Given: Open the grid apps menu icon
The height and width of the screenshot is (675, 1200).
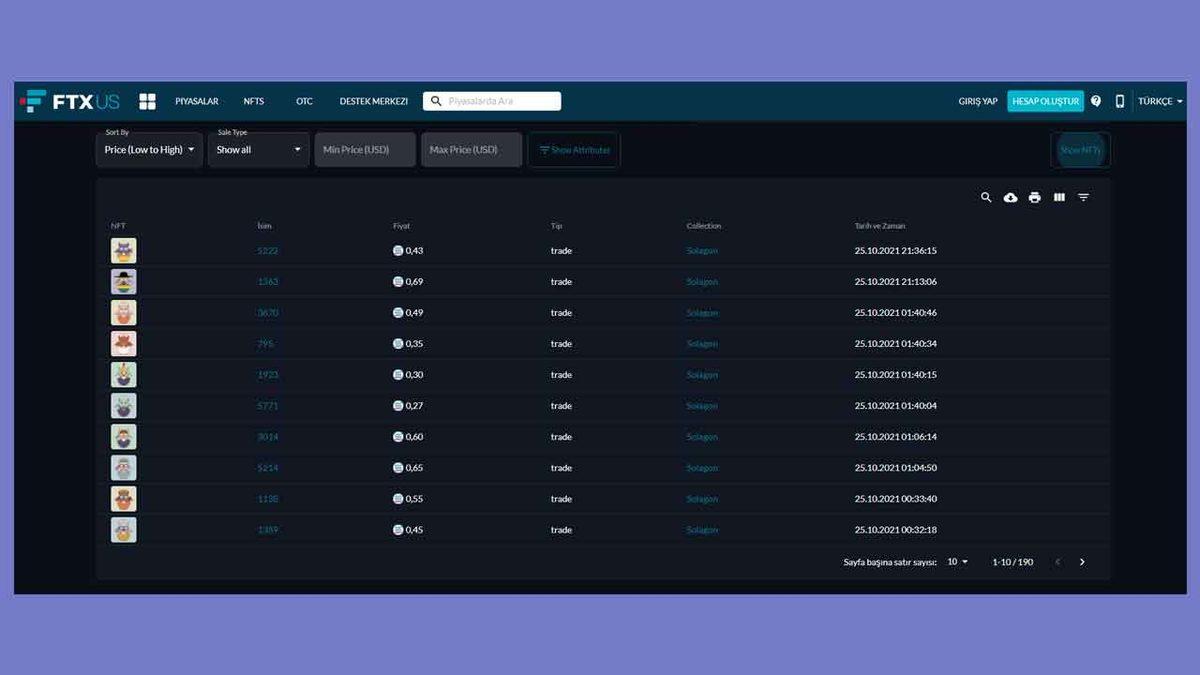Looking at the screenshot, I should point(147,101).
